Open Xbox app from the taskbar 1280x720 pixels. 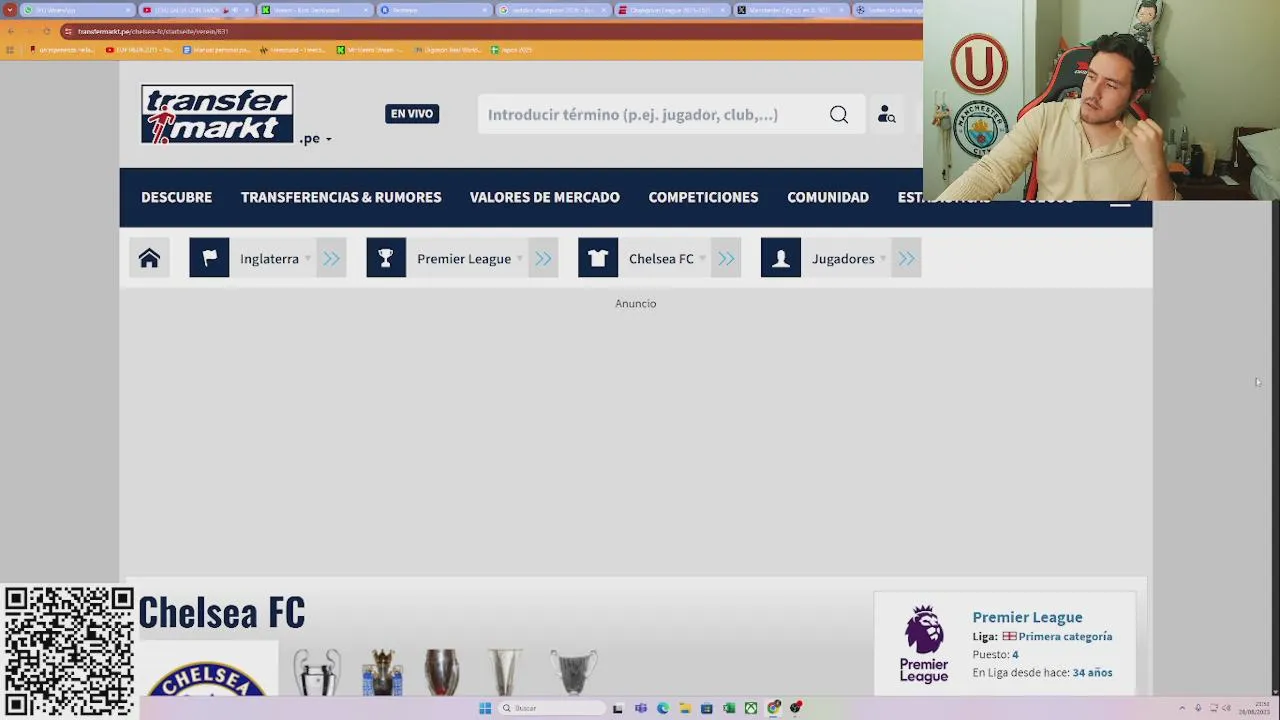click(751, 708)
